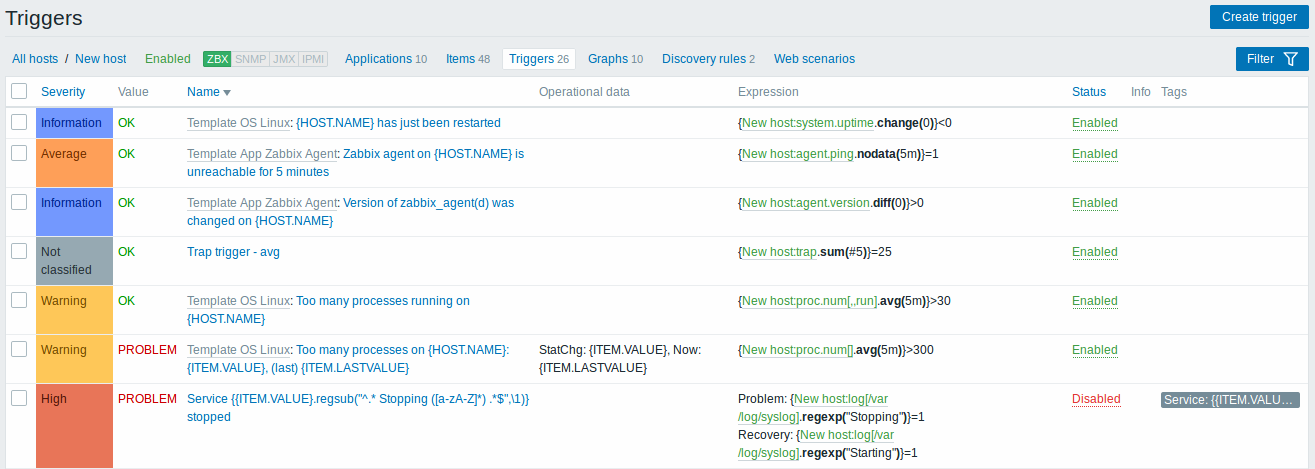The width and height of the screenshot is (1315, 469).
Task: Click the JMX availability badge
Action: pos(284,59)
